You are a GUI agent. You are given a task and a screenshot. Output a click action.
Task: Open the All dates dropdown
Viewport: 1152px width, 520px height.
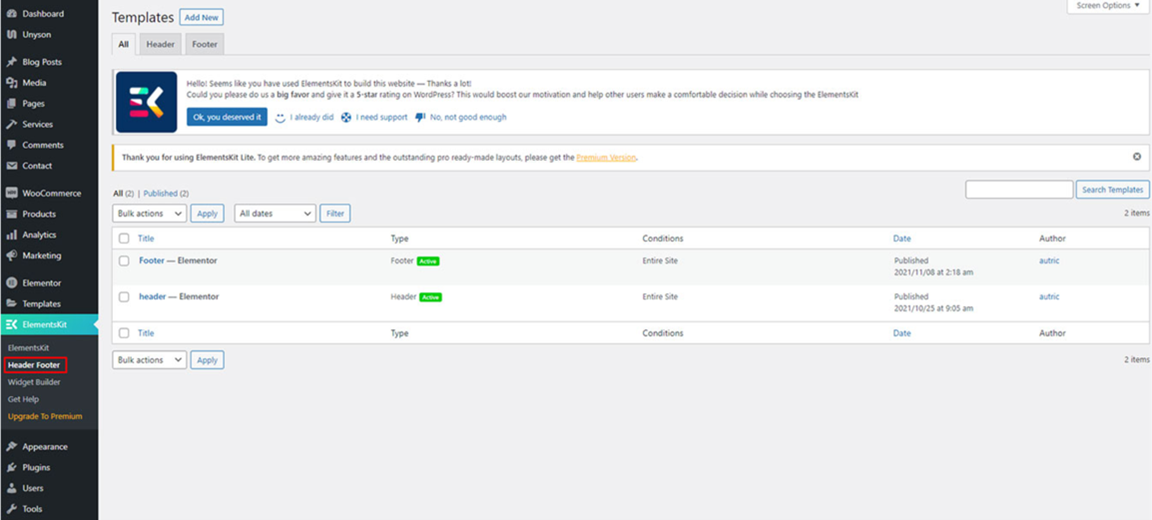click(x=275, y=214)
